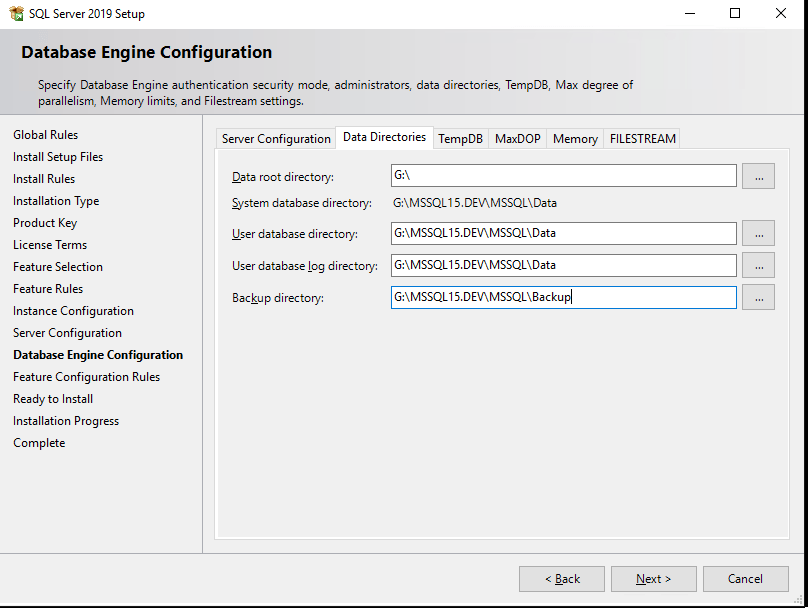Browse for a different Backup directory

click(758, 297)
